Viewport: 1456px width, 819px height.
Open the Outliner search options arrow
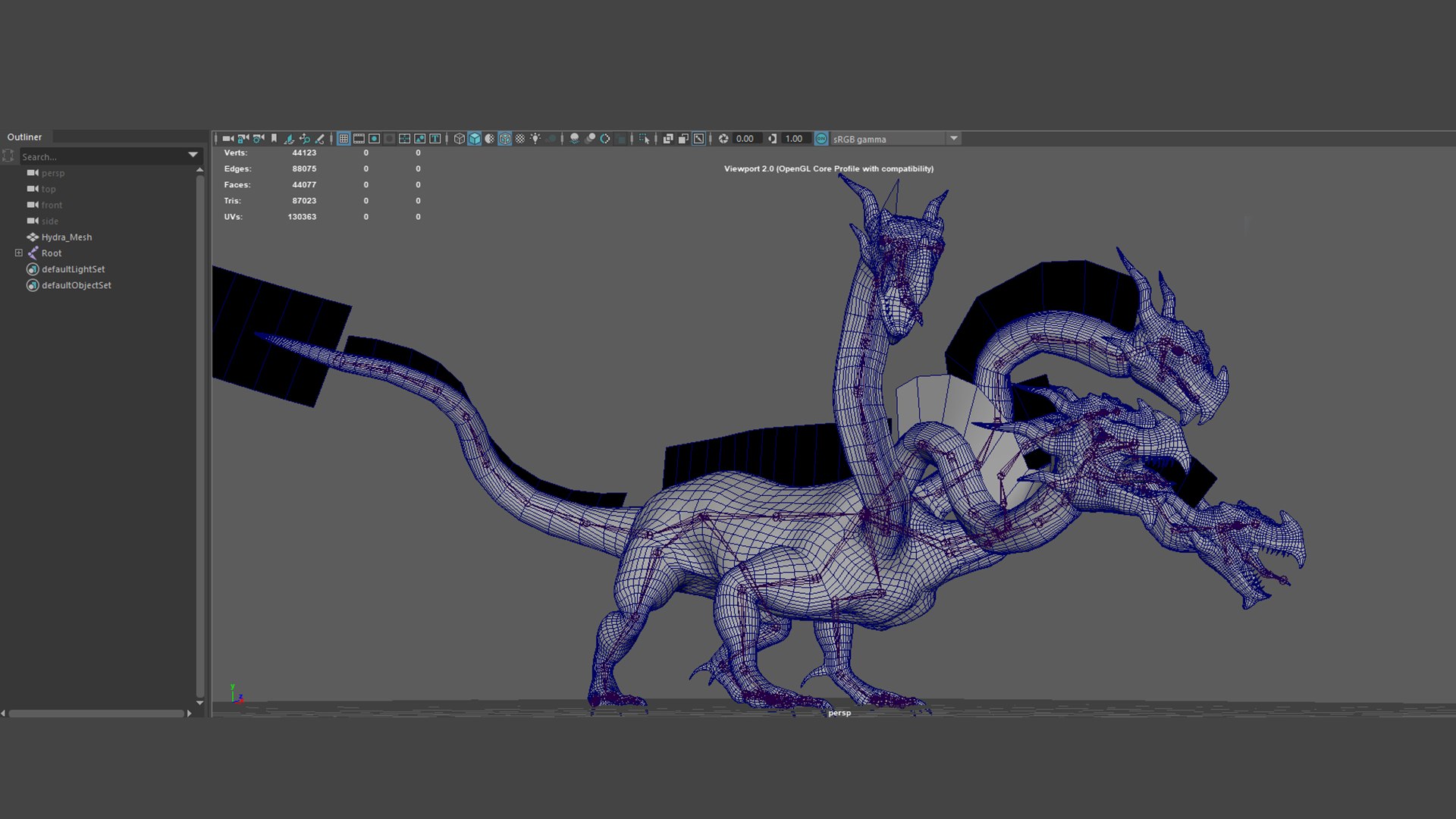(193, 155)
